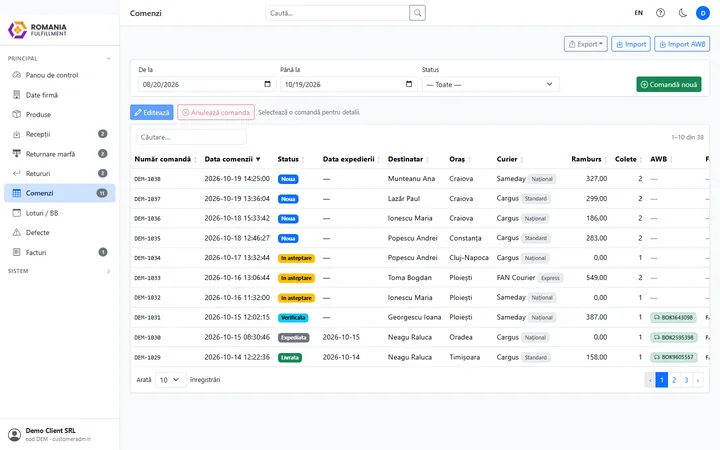Open the De la date calendar icon
The width and height of the screenshot is (720, 450).
(267, 84)
